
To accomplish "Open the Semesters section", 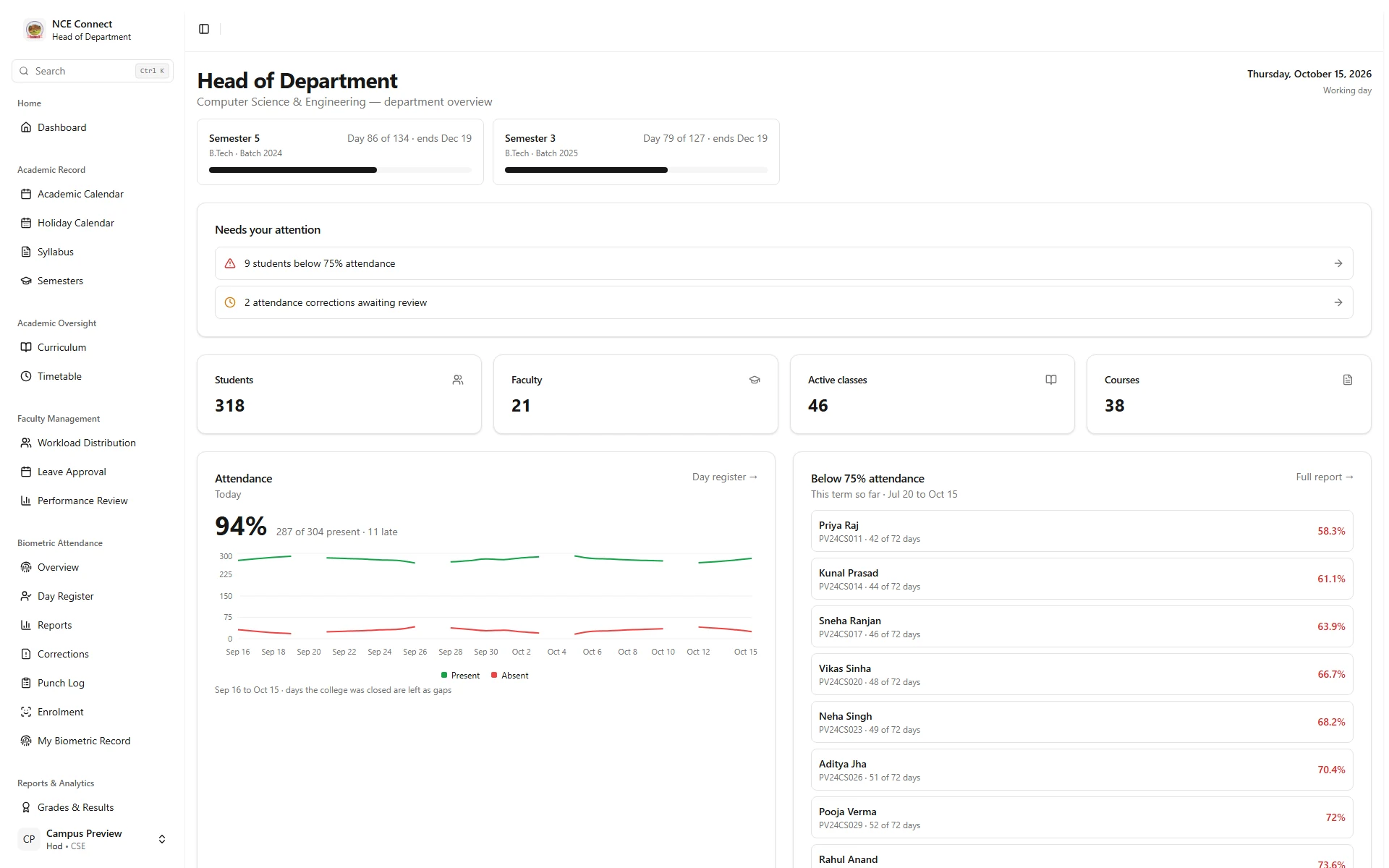I will [93, 281].
